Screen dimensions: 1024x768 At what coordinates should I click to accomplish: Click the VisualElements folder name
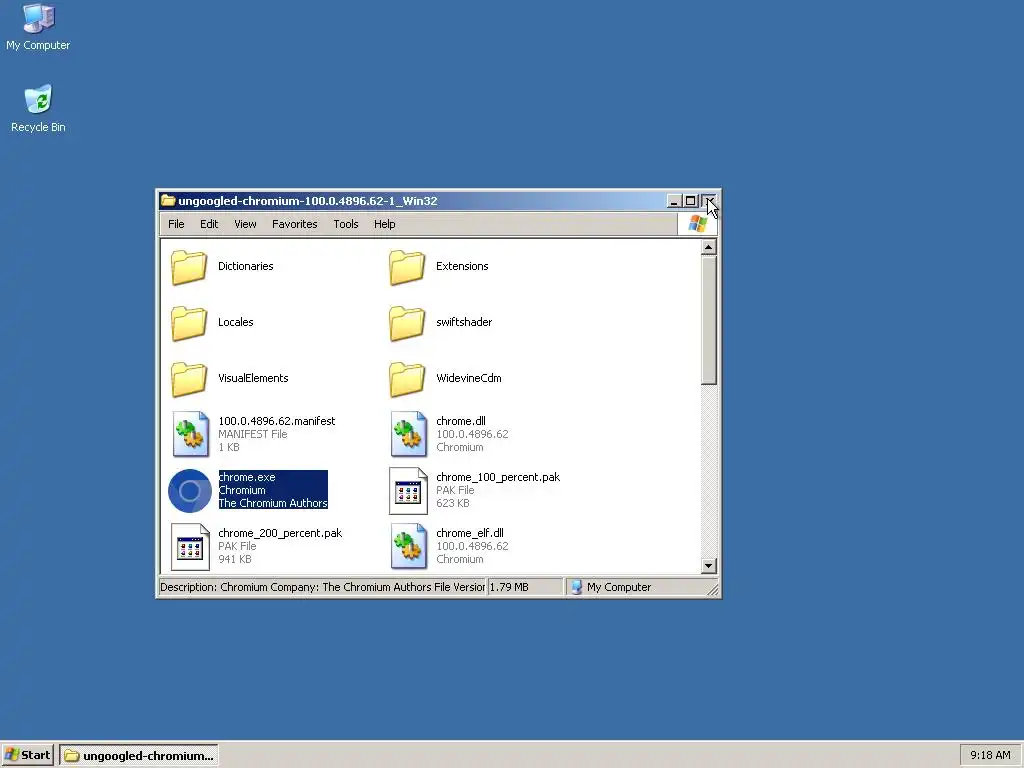point(253,379)
